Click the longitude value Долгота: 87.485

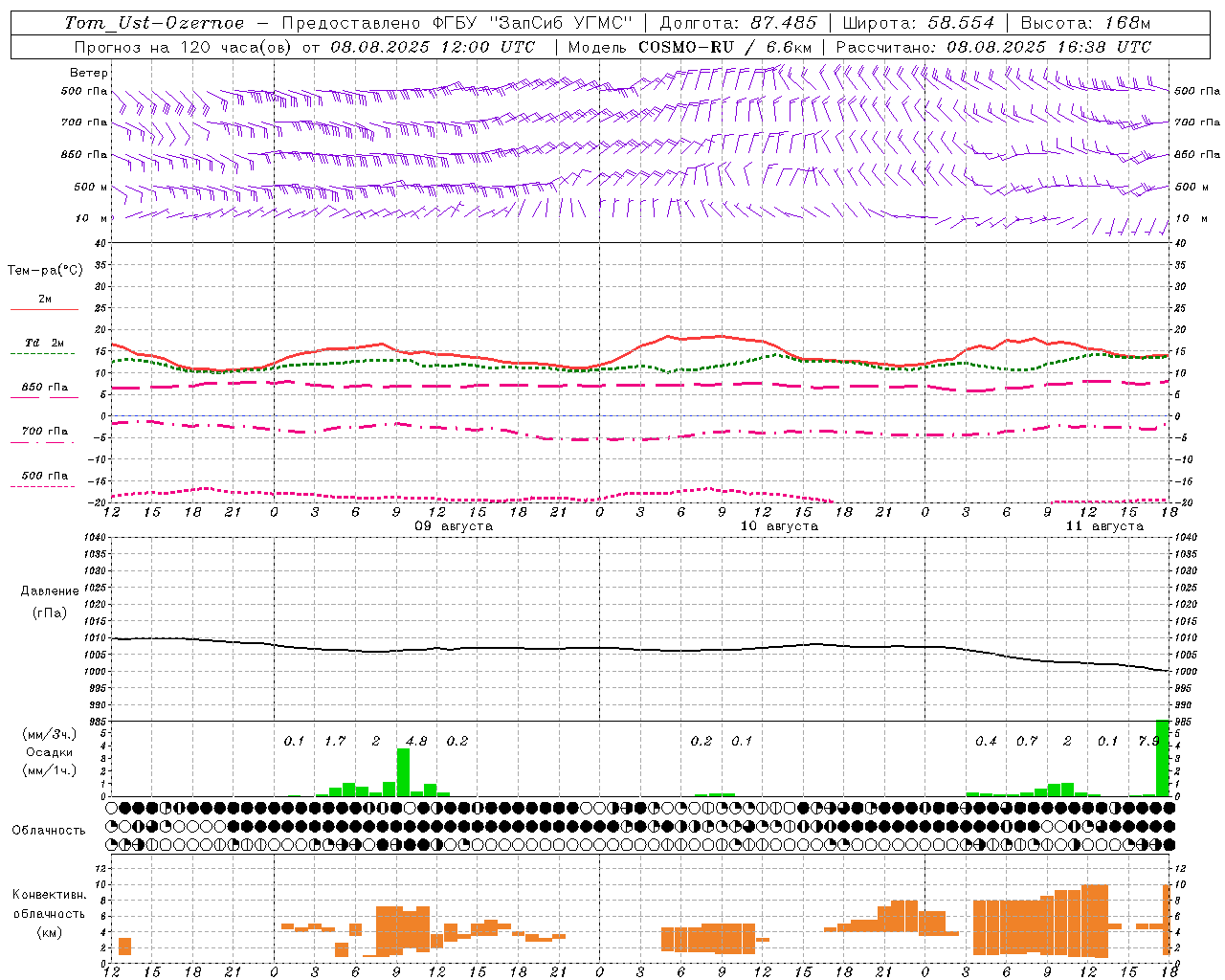[738, 23]
